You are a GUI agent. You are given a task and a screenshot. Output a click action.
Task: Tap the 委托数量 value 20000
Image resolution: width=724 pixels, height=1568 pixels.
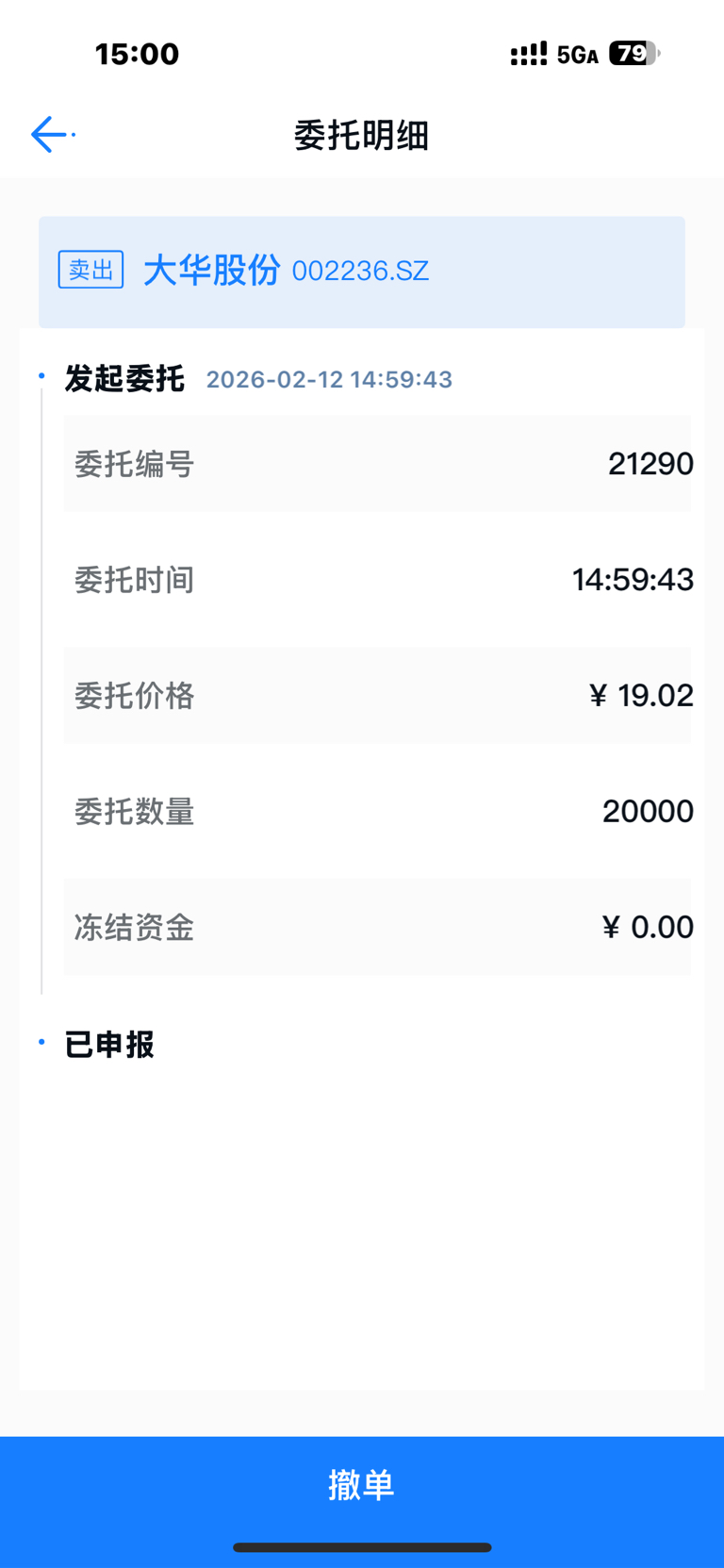[x=648, y=812]
